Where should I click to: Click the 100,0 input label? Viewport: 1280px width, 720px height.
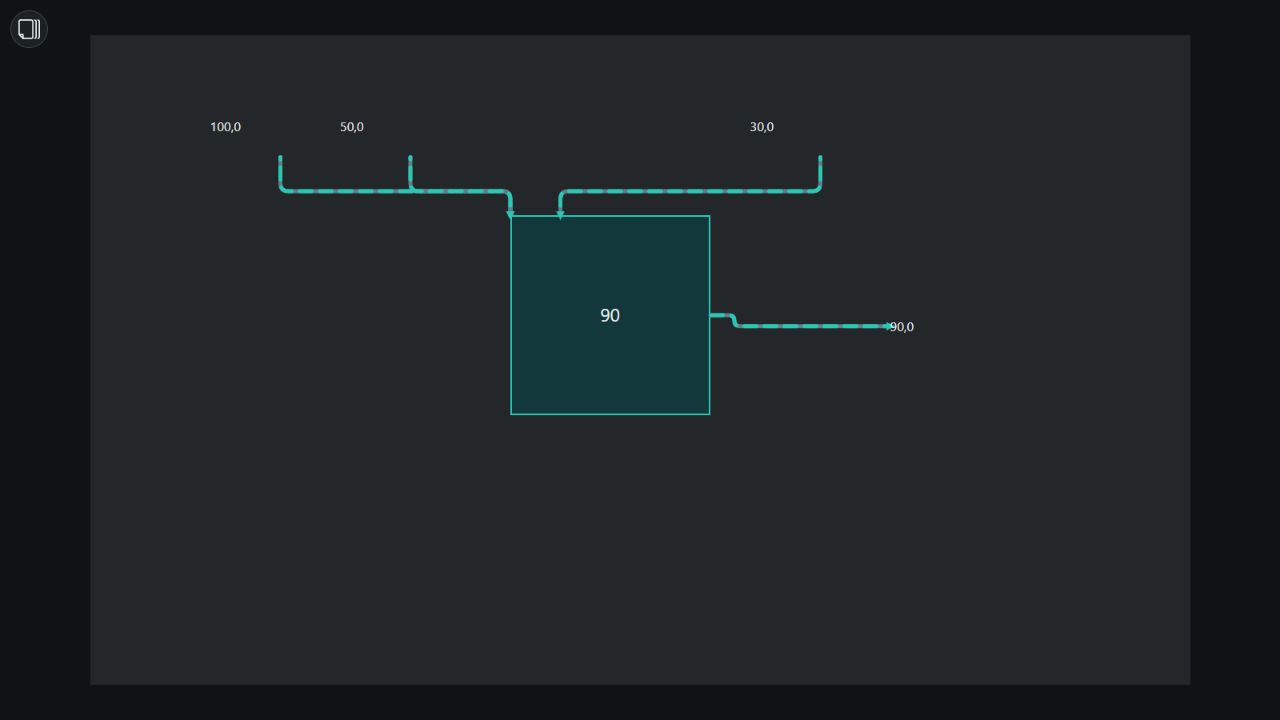225,127
